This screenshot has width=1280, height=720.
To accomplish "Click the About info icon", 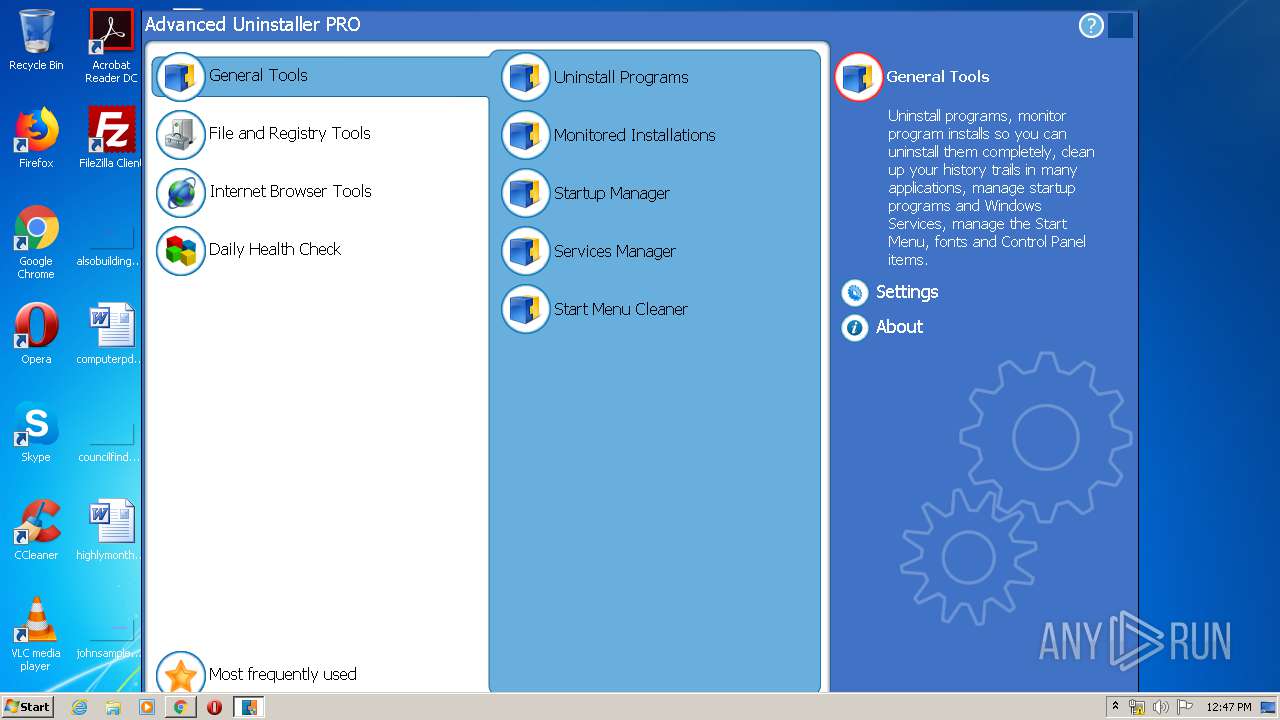I will pos(855,327).
